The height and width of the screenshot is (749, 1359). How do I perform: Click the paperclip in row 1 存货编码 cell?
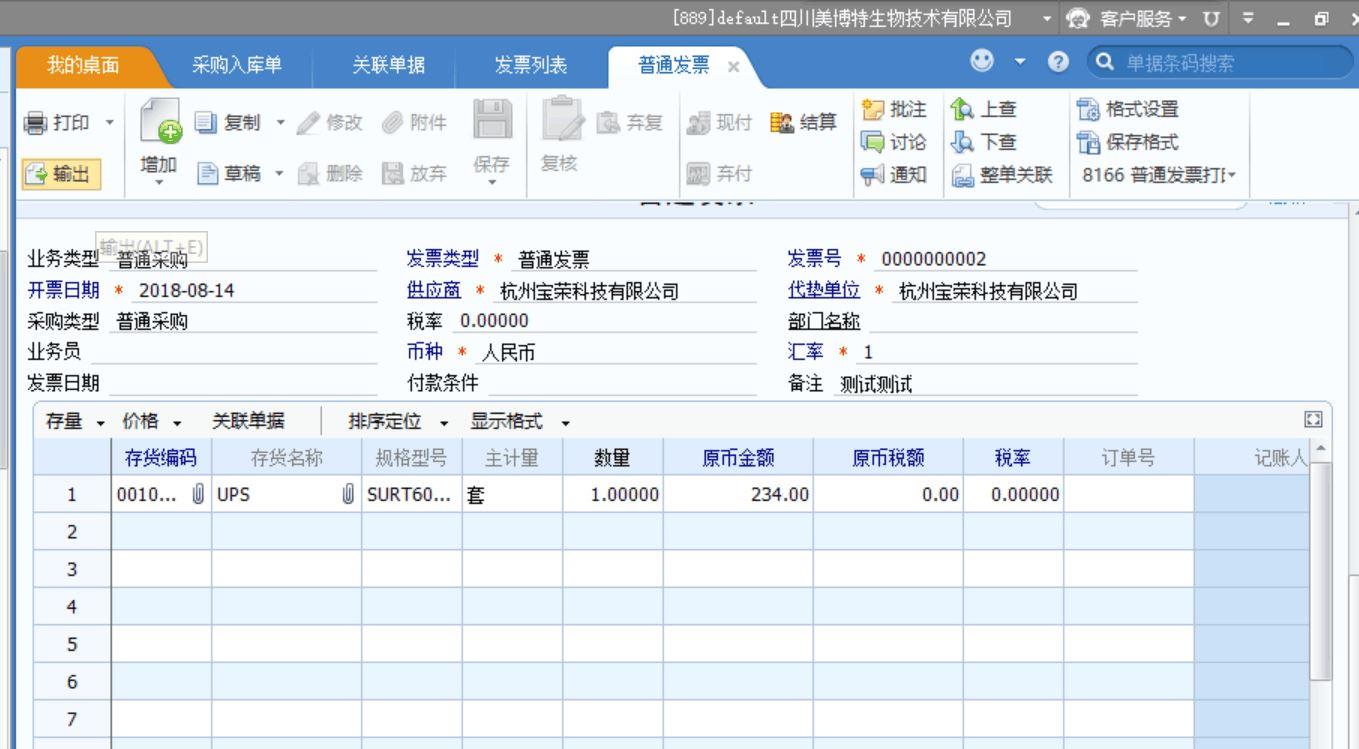[x=198, y=493]
